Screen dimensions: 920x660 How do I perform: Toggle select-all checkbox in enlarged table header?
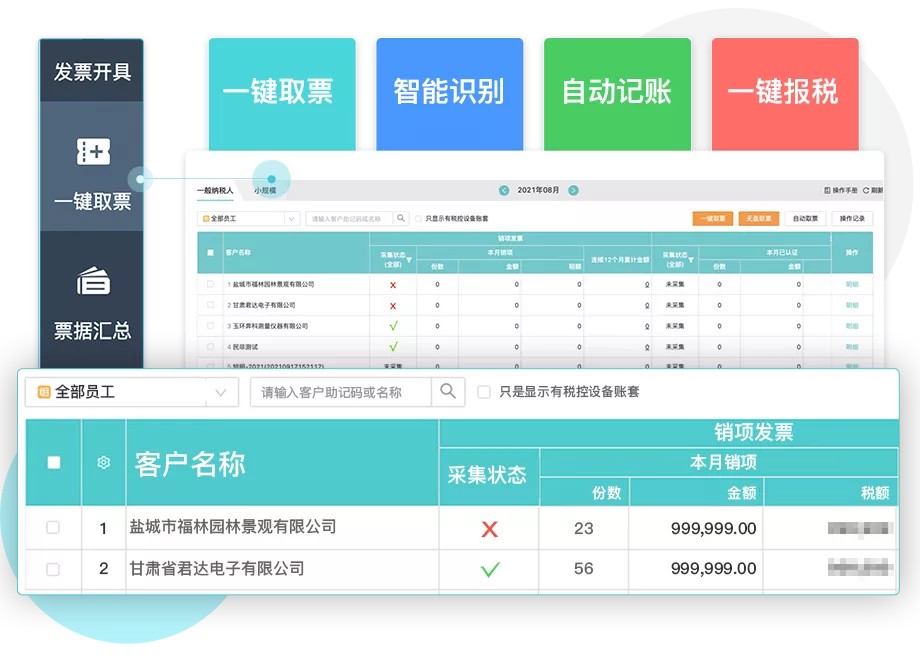click(x=54, y=462)
